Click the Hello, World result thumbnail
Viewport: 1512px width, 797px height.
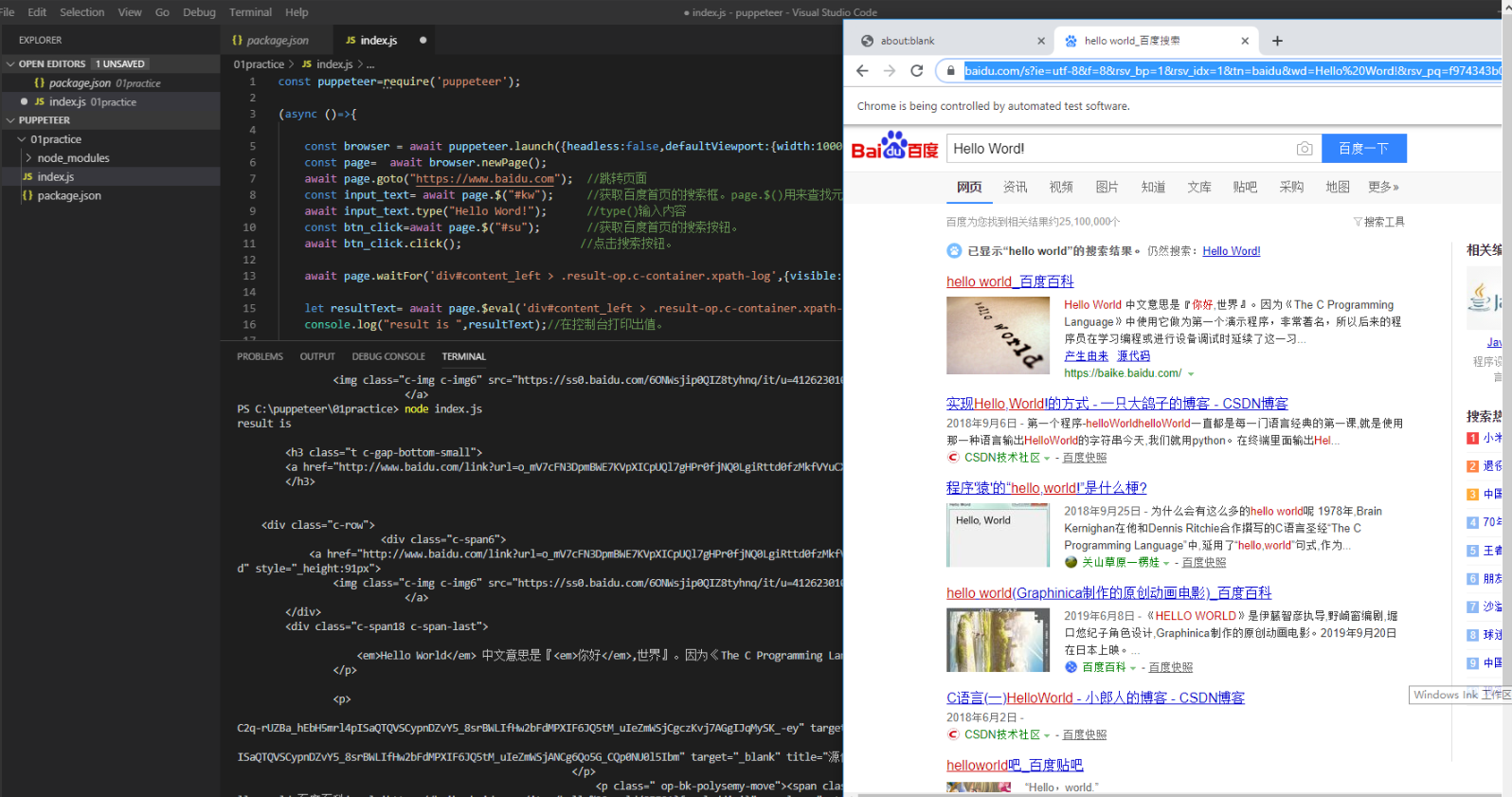click(x=998, y=535)
